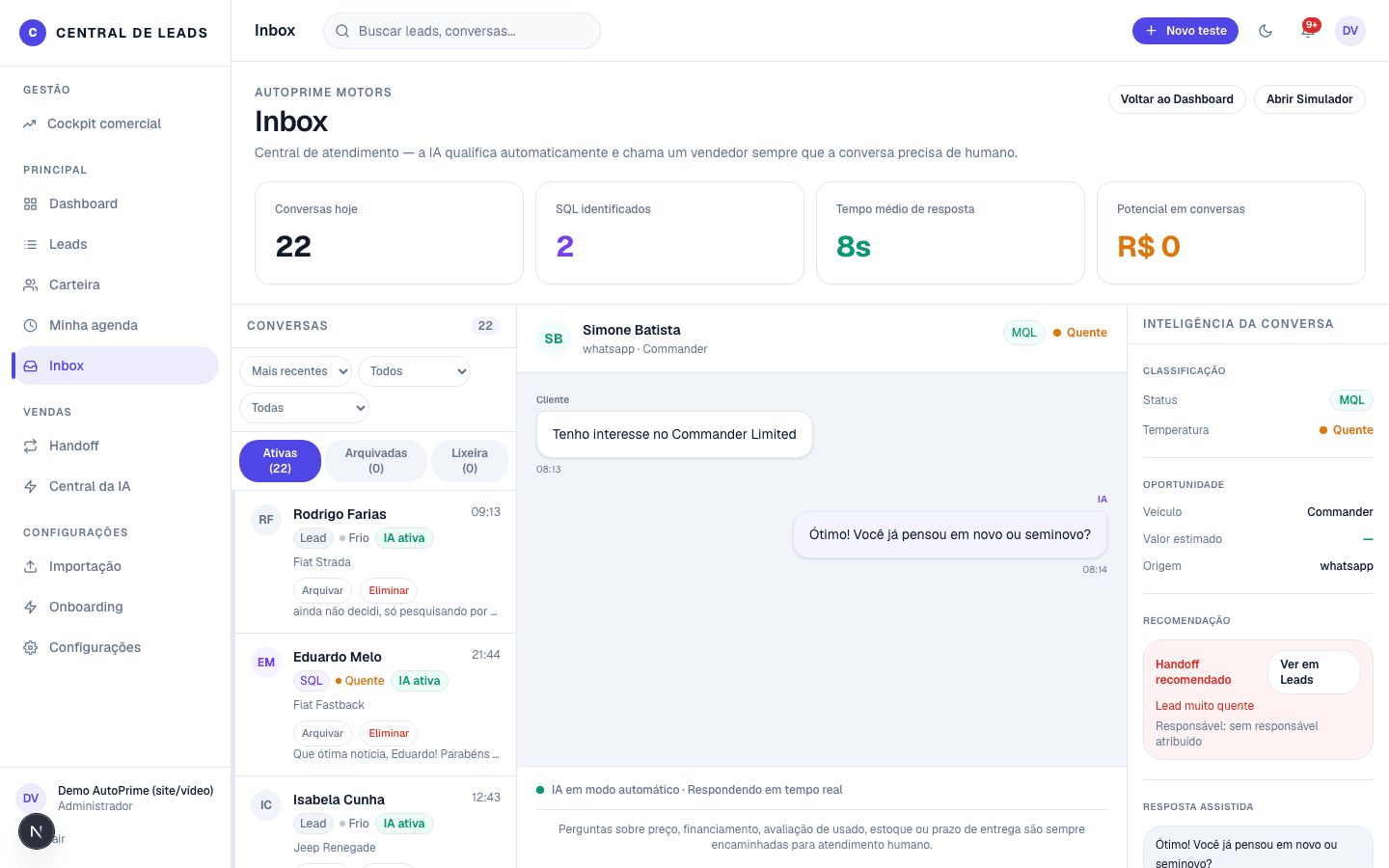
Task: Click the Dashboard grid icon in the sidebar
Action: coord(31,204)
